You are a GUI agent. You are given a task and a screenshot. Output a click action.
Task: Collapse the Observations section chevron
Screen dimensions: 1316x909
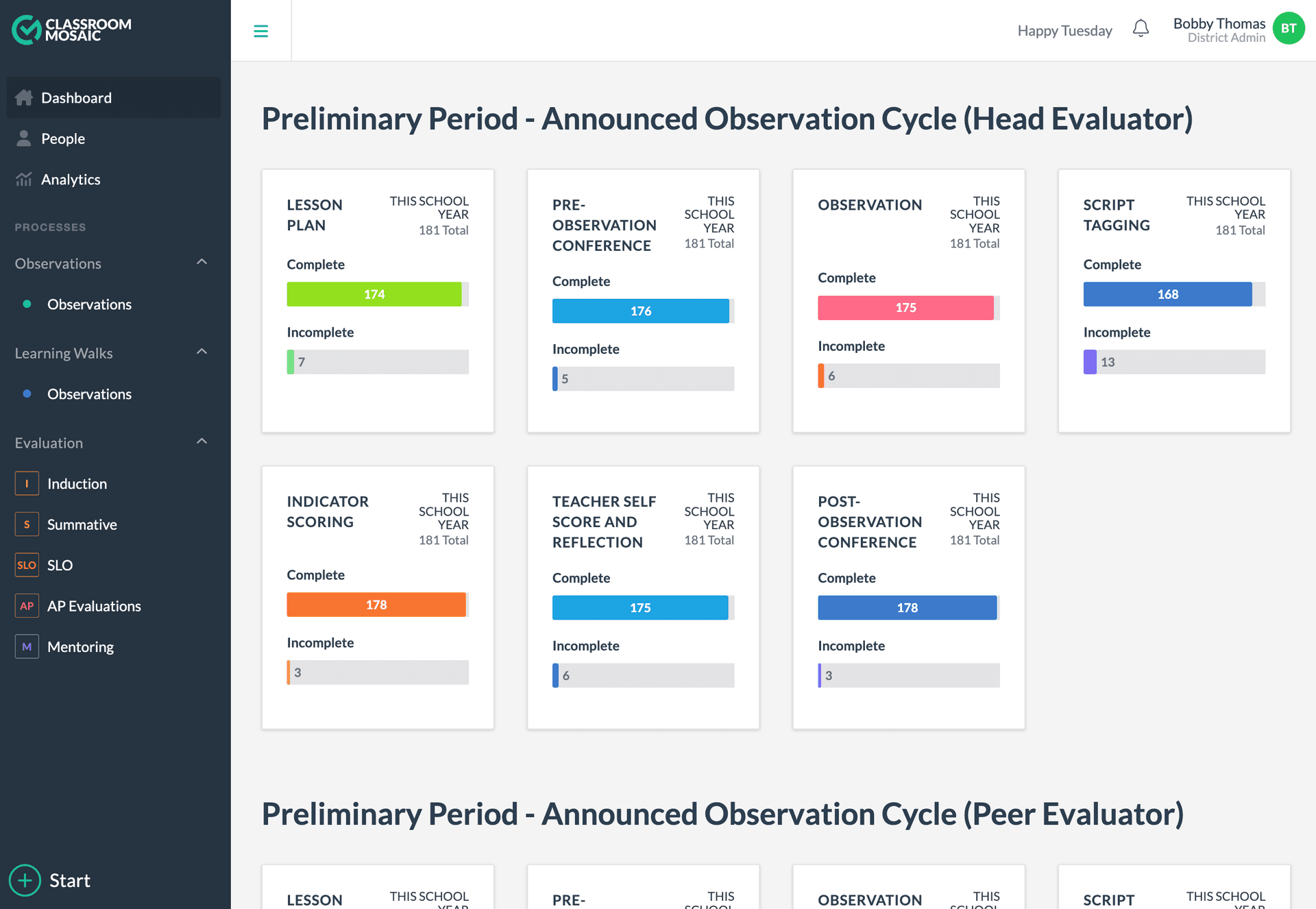[x=202, y=262]
